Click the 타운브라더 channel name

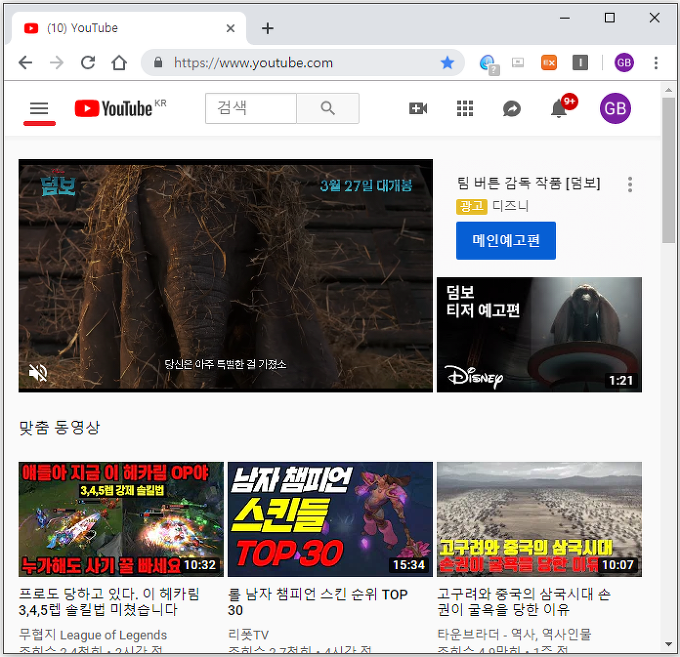[514, 635]
